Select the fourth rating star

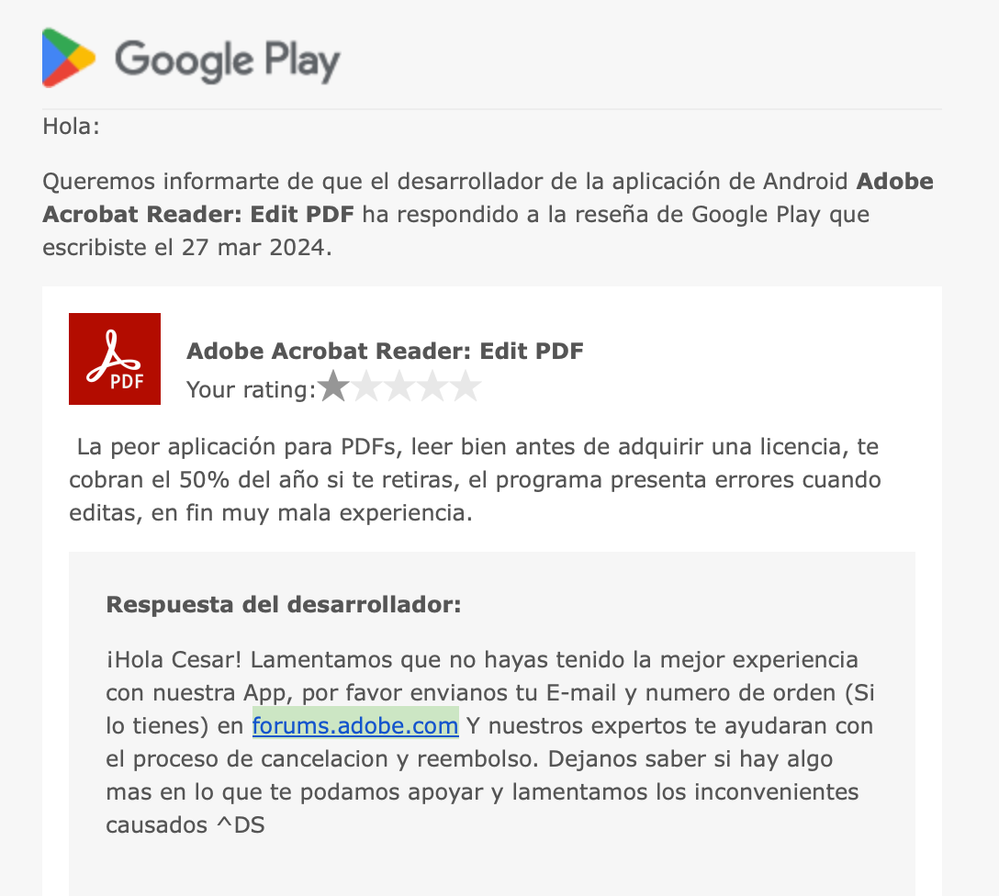[433, 387]
